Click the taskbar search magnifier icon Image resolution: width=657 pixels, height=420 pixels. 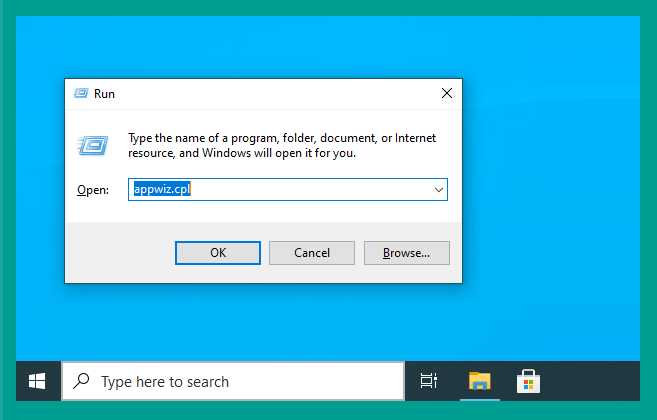pos(81,381)
